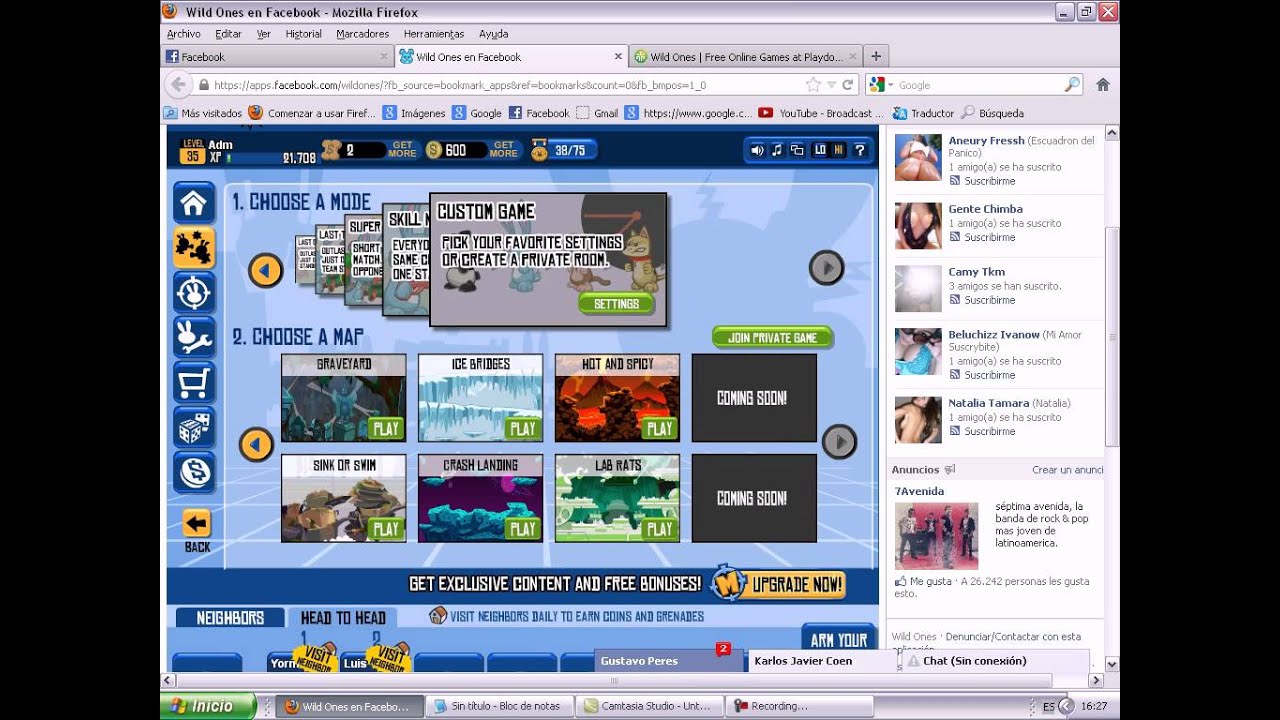Subscribe to Gente Chimba via Suscribirme
The height and width of the screenshot is (720, 1280).
click(989, 237)
